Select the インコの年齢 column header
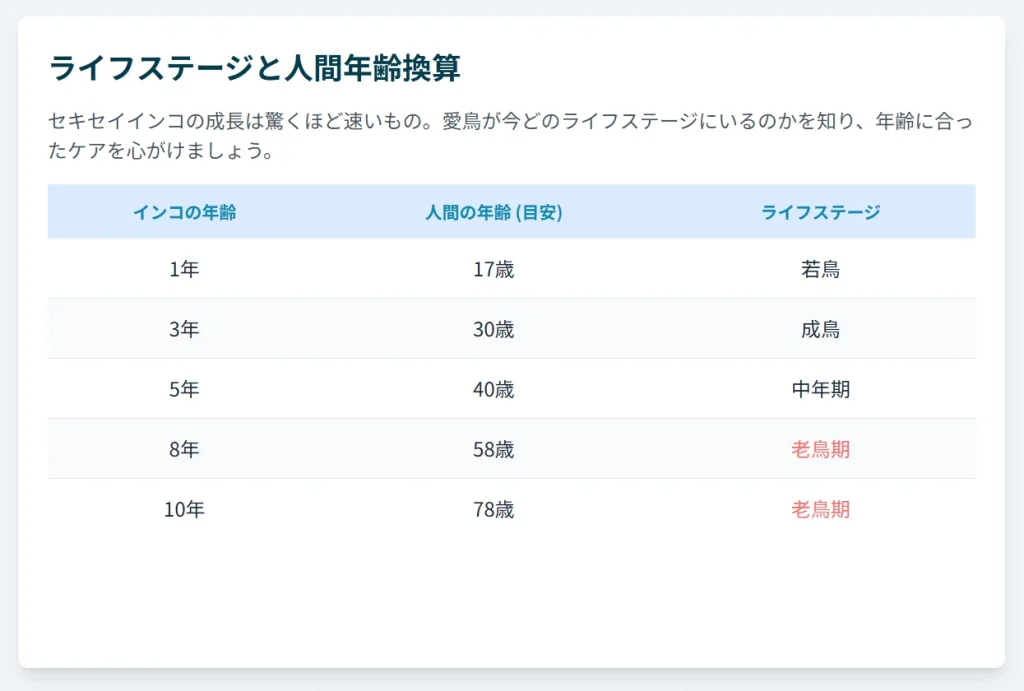The height and width of the screenshot is (691, 1024). point(185,212)
